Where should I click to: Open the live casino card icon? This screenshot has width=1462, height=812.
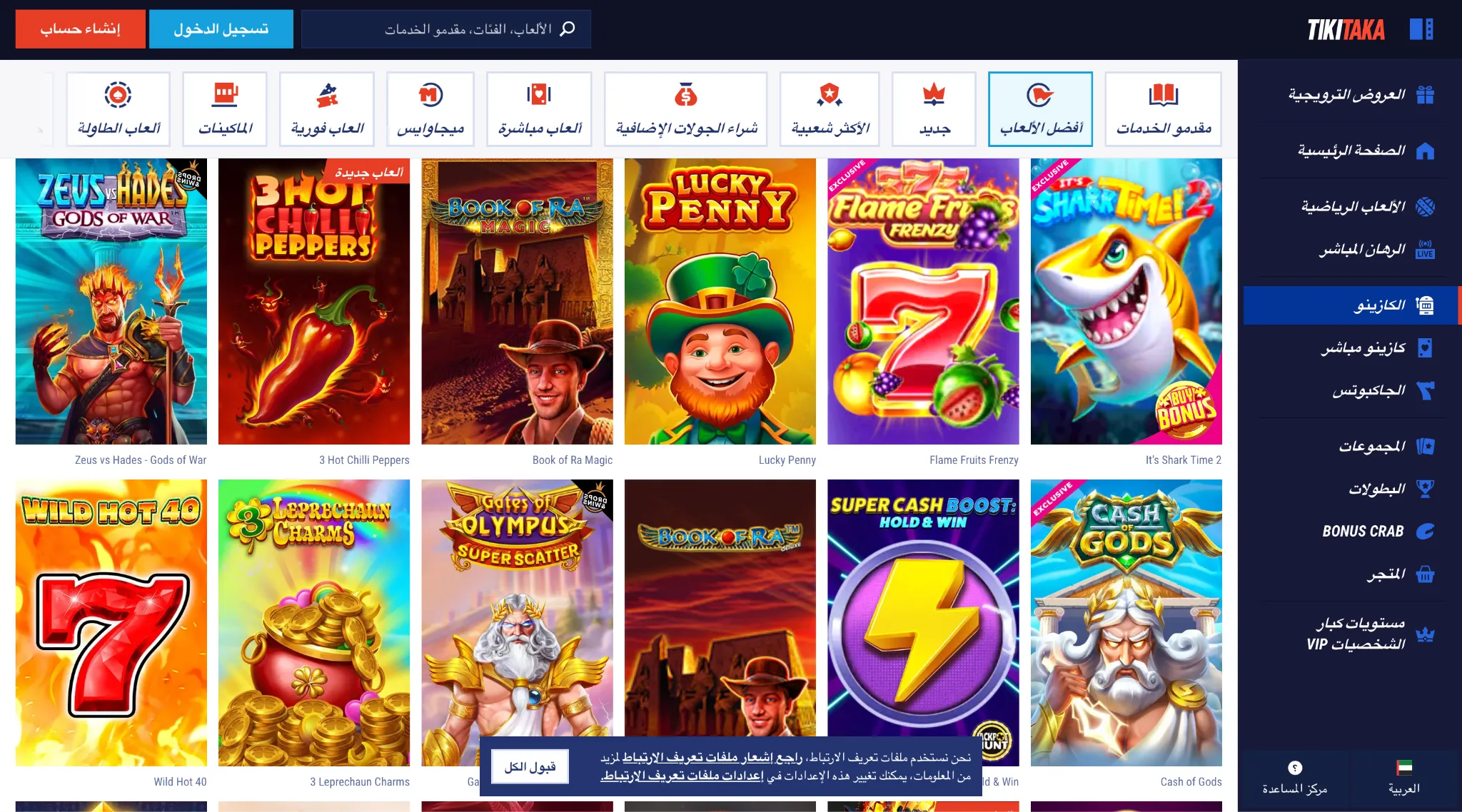tap(1425, 347)
